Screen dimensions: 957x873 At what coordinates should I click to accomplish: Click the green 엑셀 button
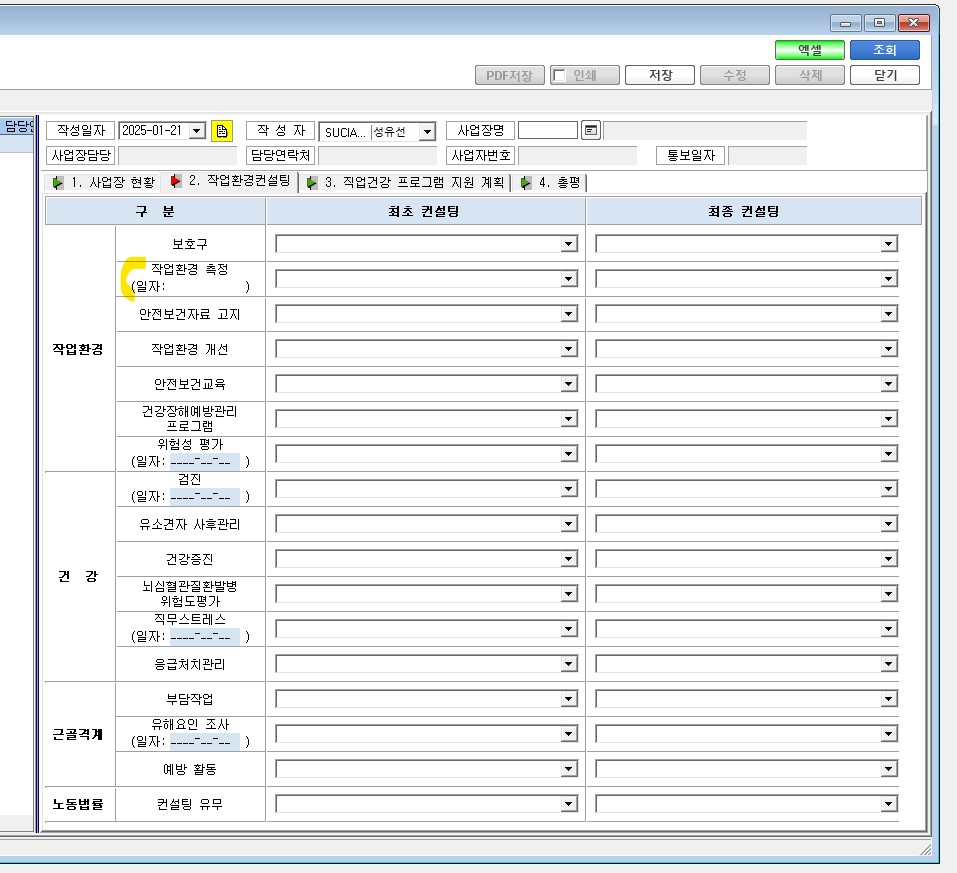click(x=810, y=50)
